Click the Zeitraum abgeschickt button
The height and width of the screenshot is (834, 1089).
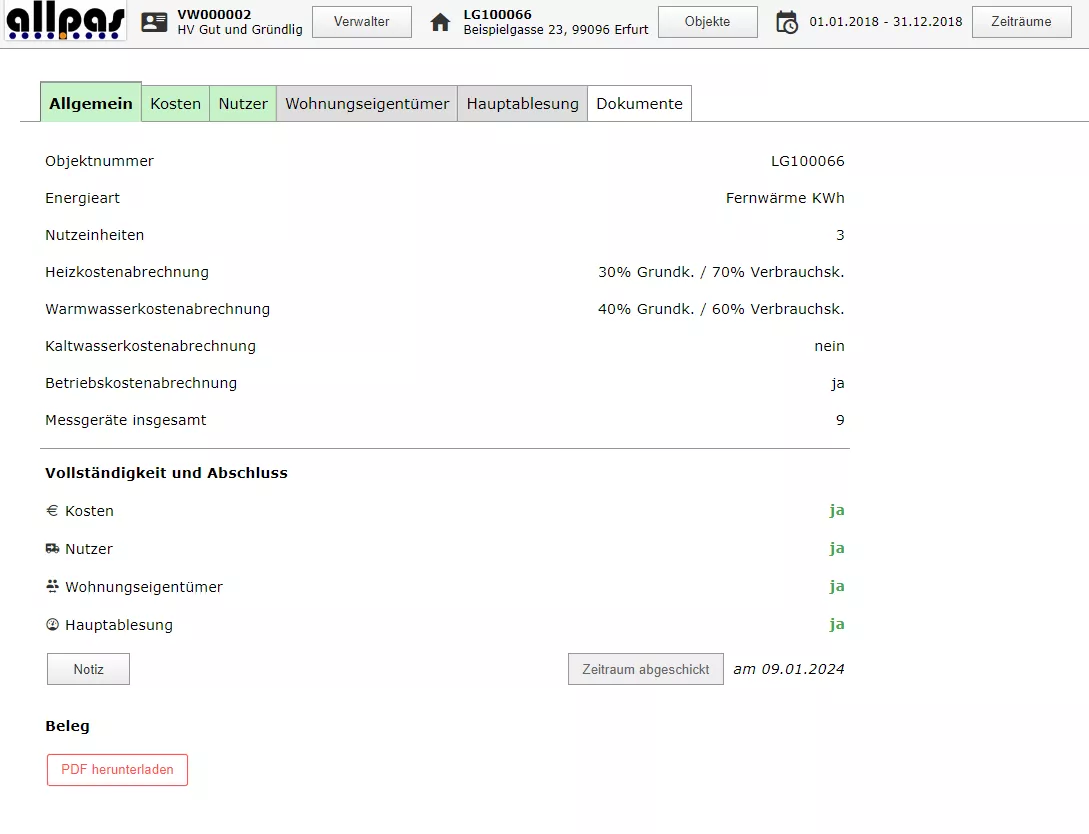tap(645, 670)
